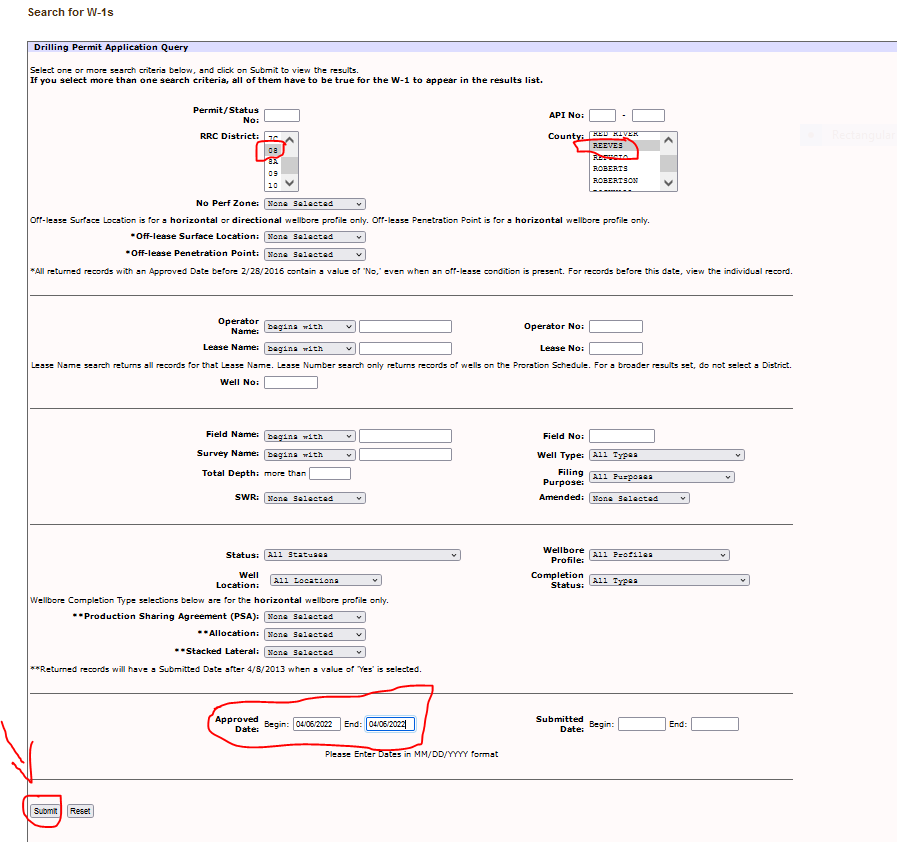Open Survey Name match-type dropdown
897x842 pixels.
(x=309, y=455)
